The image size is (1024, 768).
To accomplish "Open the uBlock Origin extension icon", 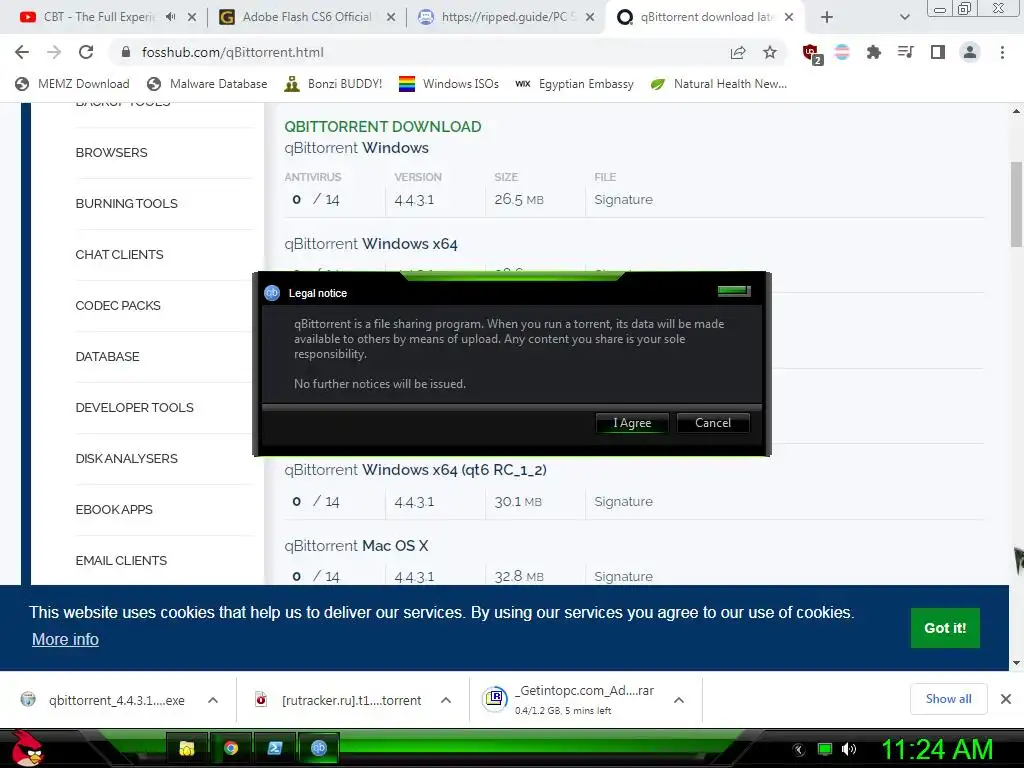I will (812, 54).
